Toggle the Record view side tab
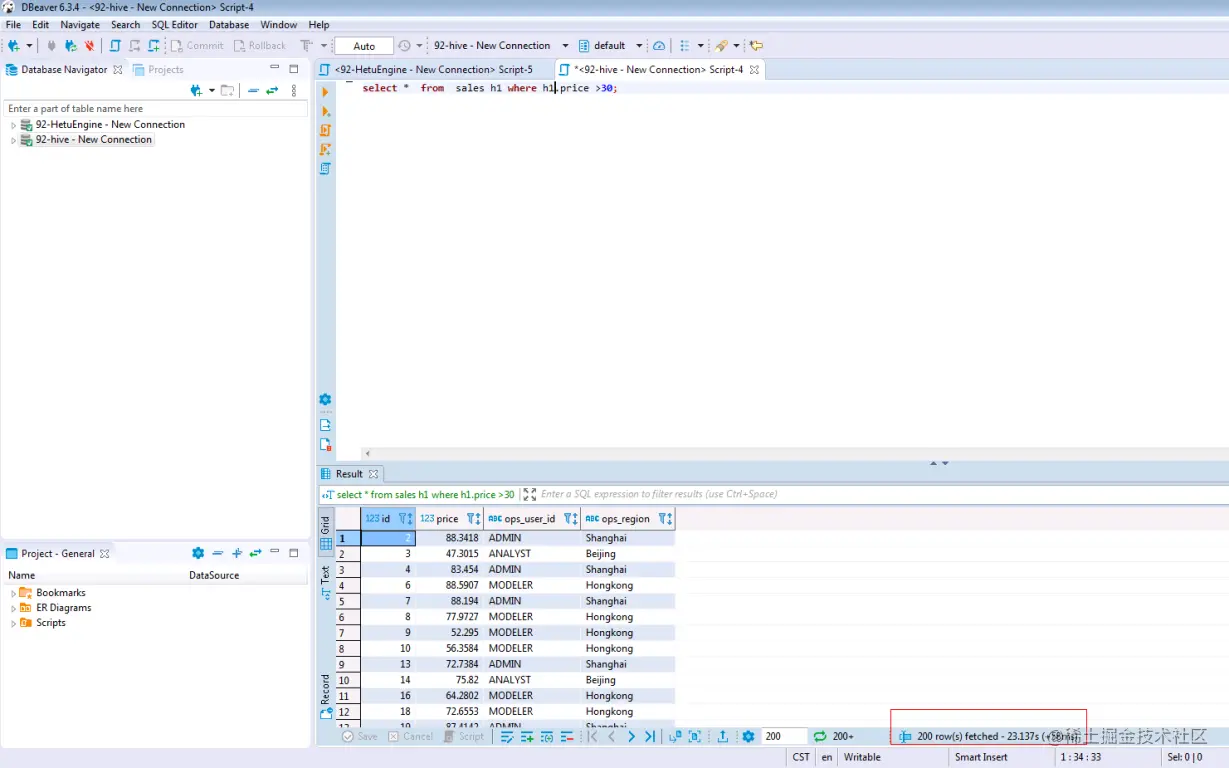The image size is (1229, 768). click(x=326, y=697)
